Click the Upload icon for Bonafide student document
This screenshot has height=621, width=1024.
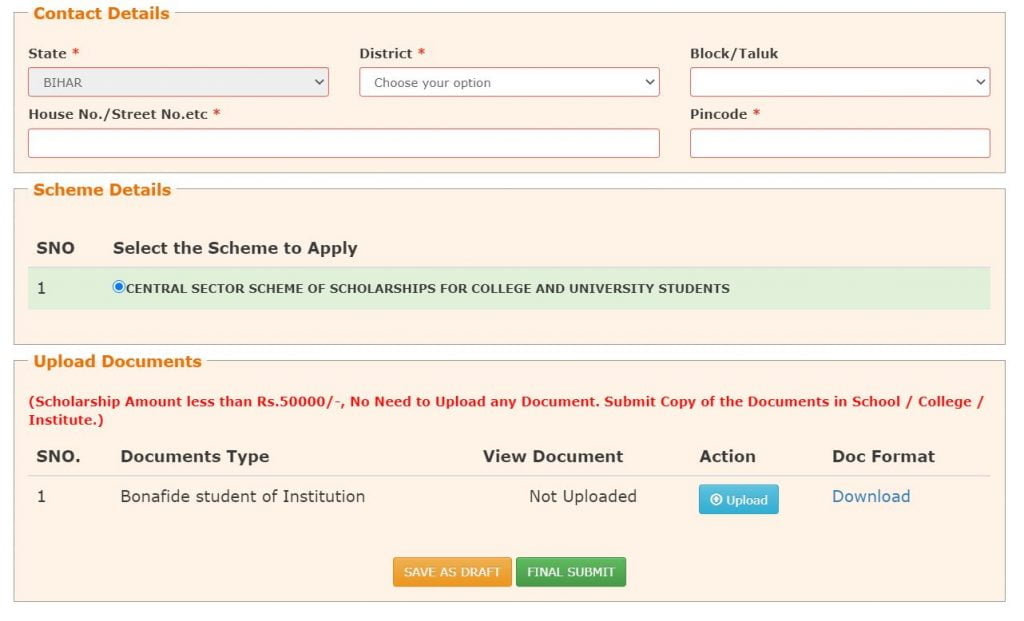point(738,500)
